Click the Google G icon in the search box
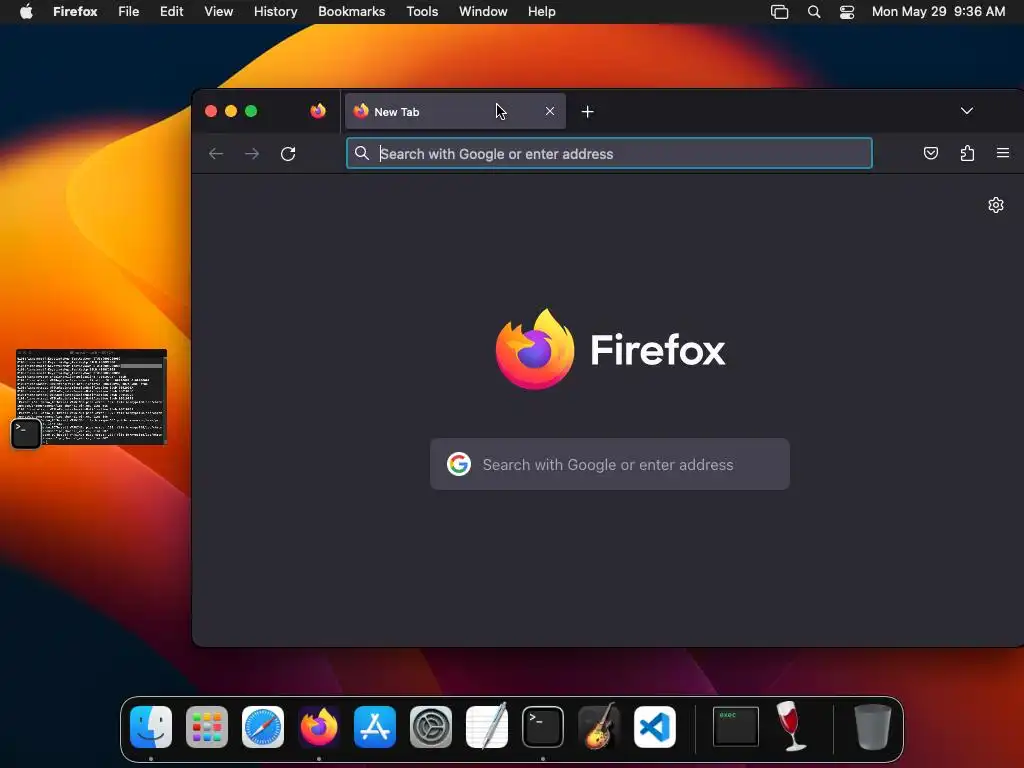The height and width of the screenshot is (768, 1024). click(x=458, y=464)
